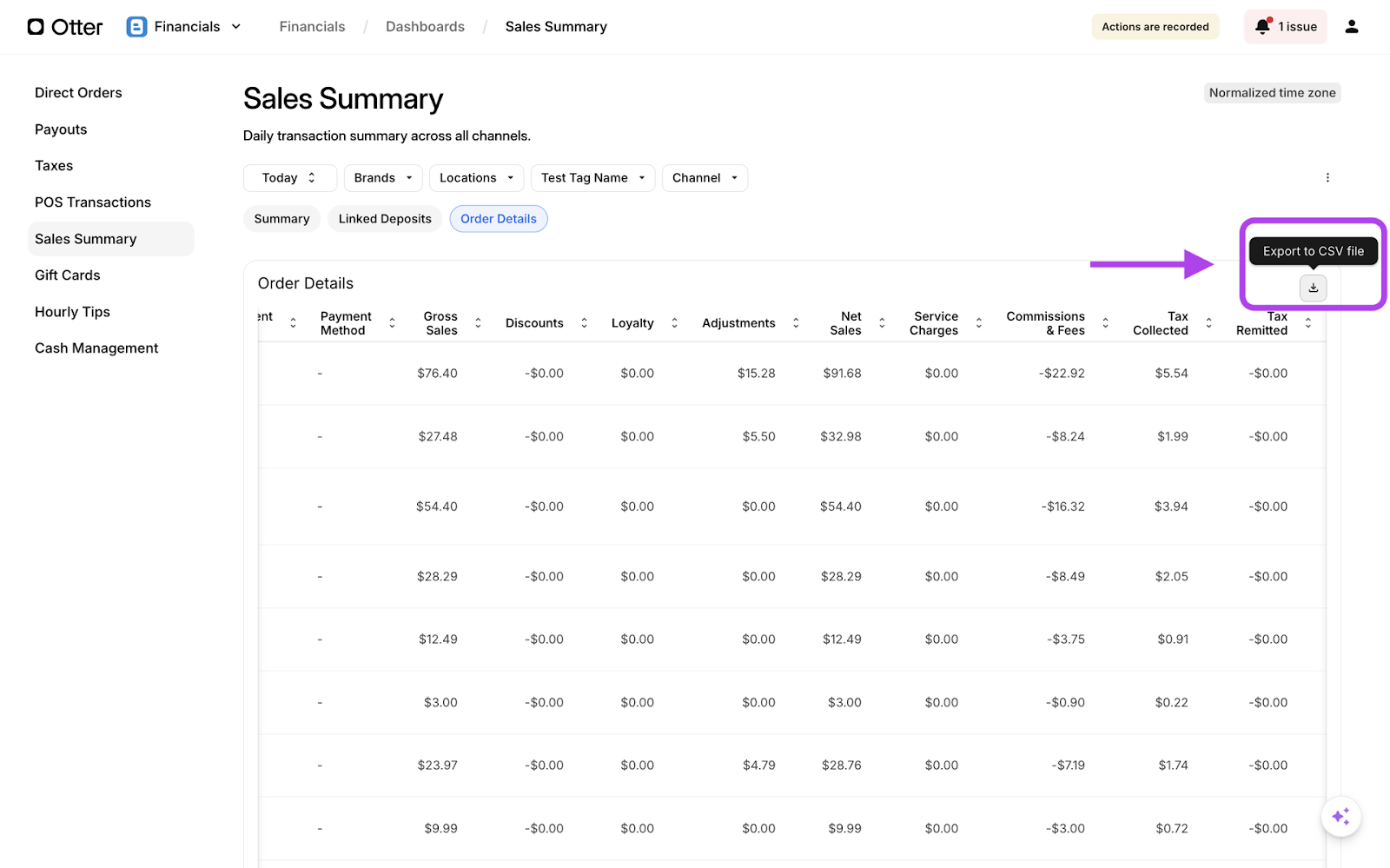Sort by Gross Sales column arrows
Screen dimensions: 1390x868
(478, 323)
